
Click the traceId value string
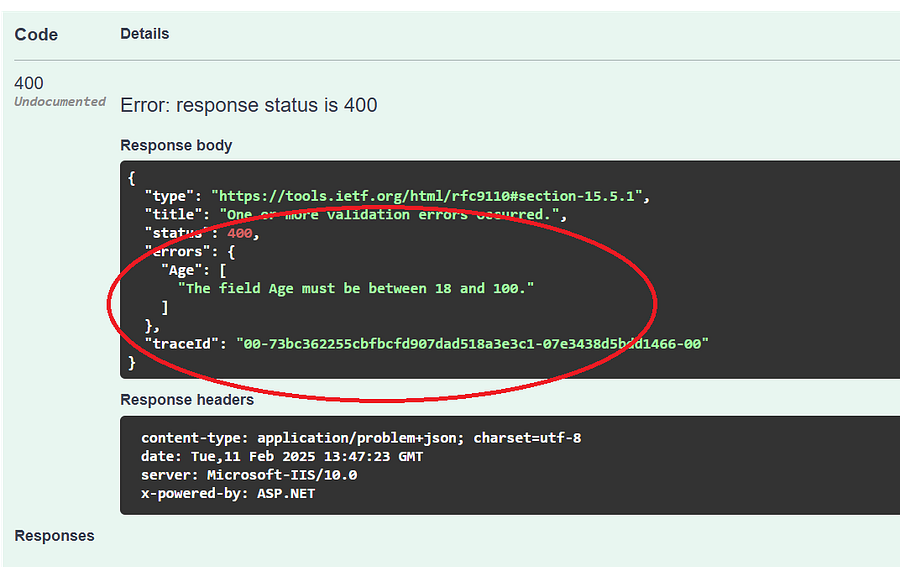click(x=472, y=344)
